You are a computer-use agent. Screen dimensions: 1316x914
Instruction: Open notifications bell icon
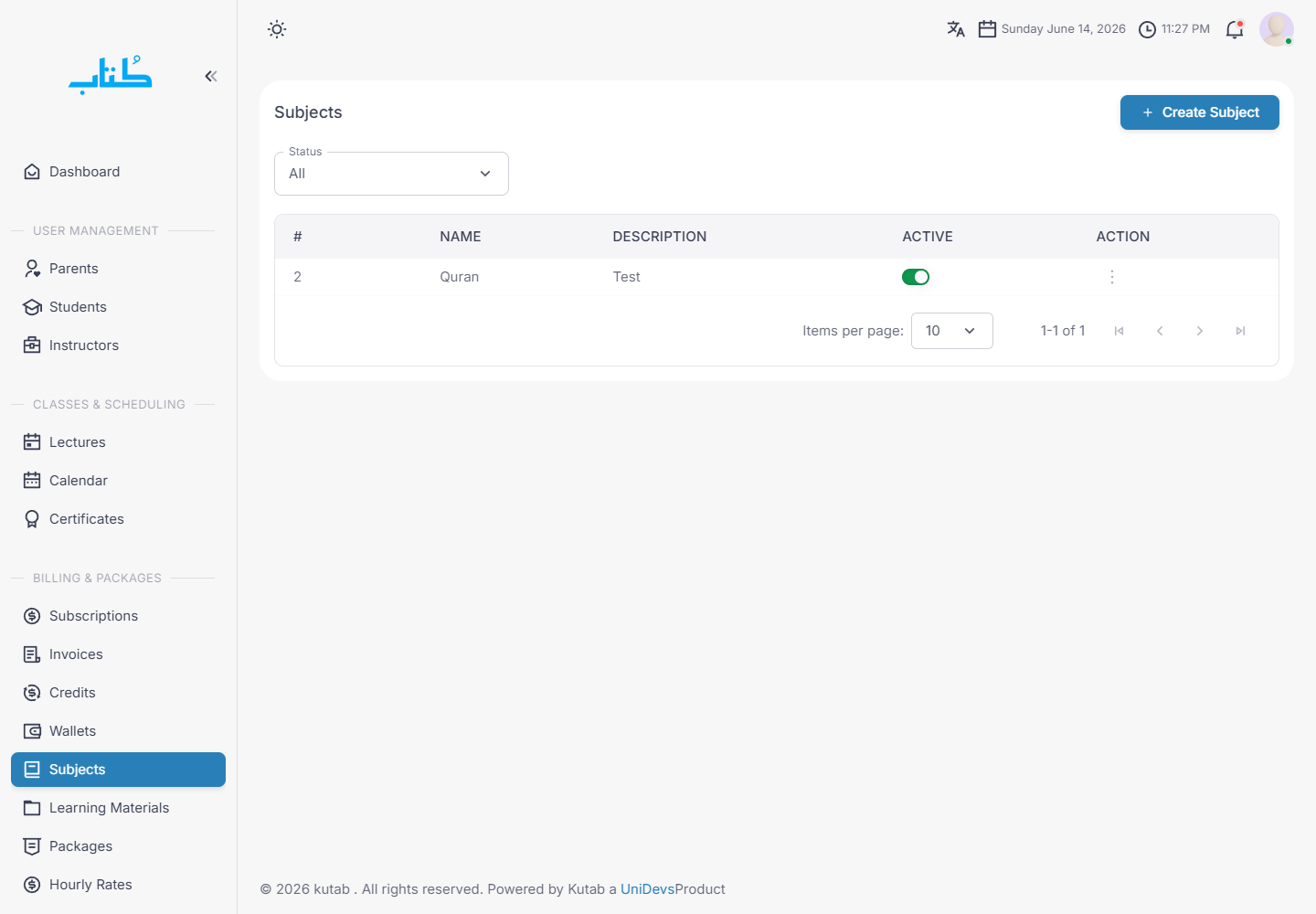click(x=1235, y=29)
